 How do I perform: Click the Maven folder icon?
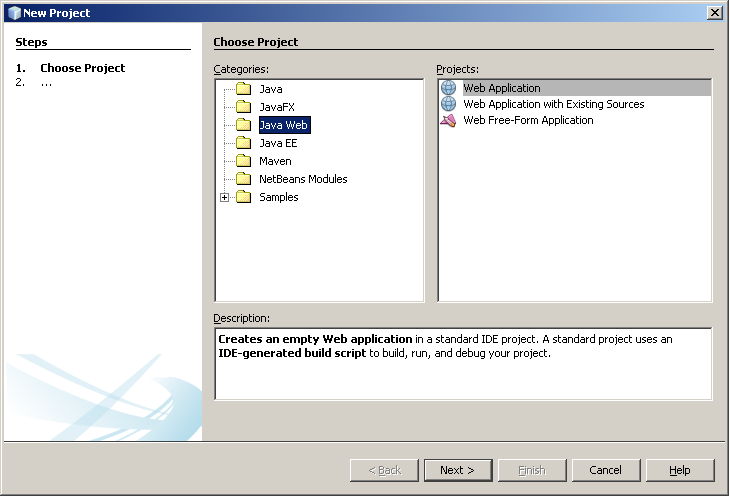click(243, 161)
